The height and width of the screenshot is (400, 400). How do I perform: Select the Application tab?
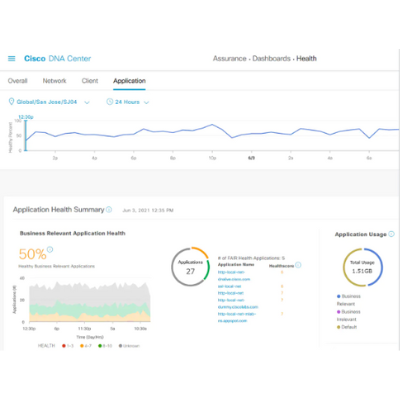129,81
